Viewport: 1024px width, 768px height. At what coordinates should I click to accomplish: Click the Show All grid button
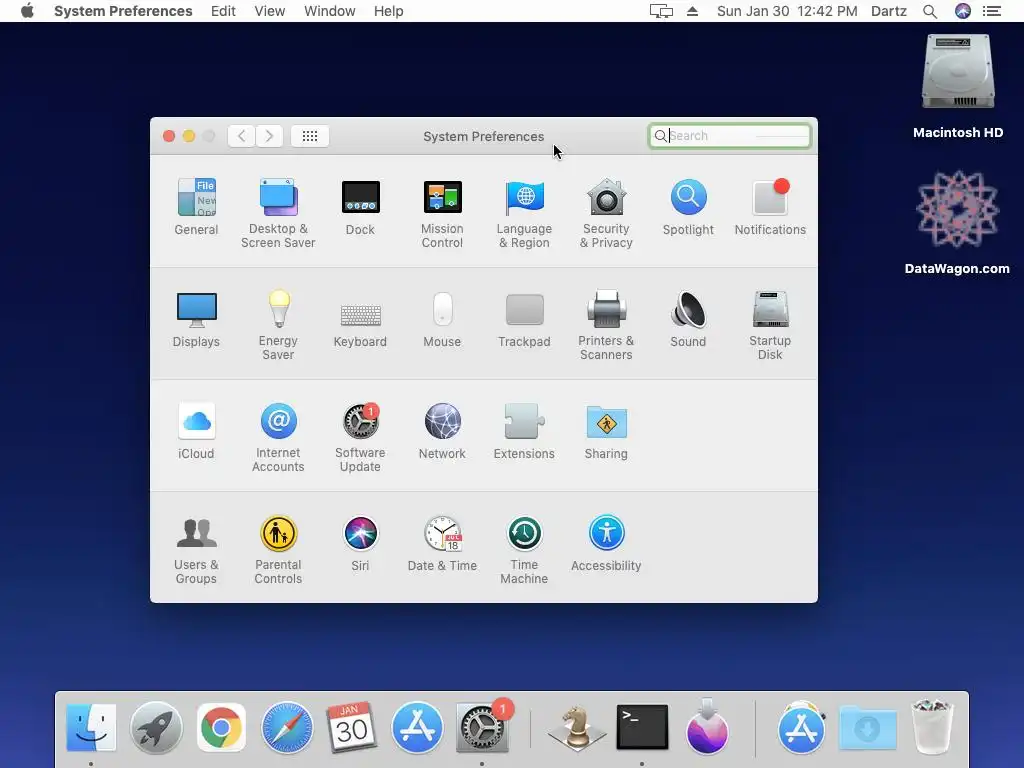pyautogui.click(x=310, y=136)
